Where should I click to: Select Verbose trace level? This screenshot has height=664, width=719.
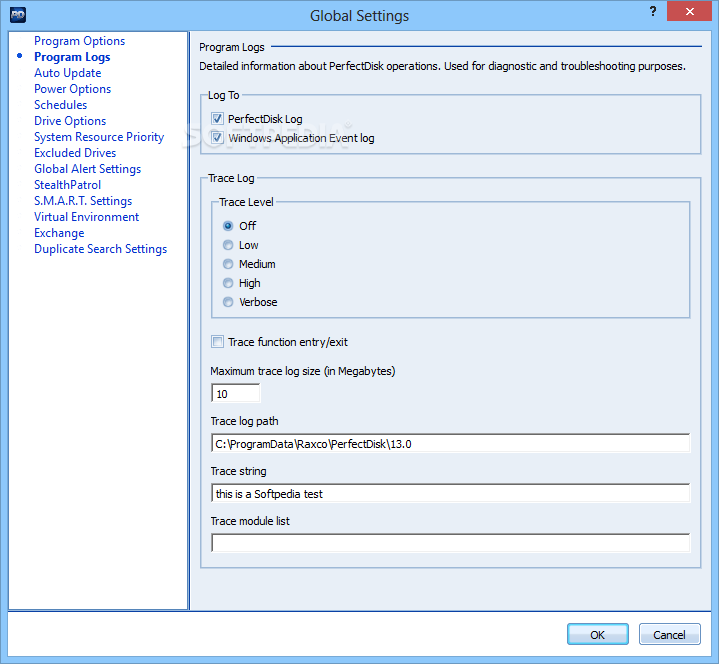(x=228, y=302)
